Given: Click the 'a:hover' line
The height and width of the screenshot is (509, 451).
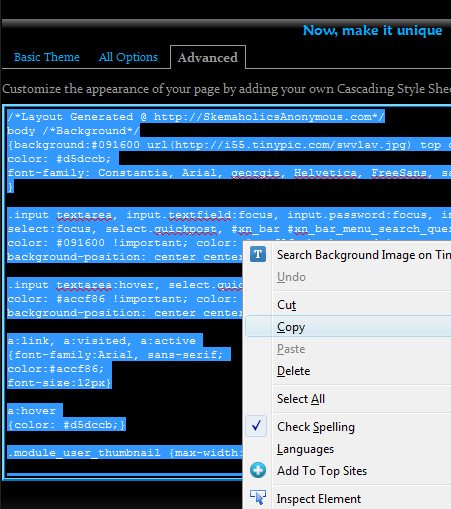Looking at the screenshot, I should (32, 411).
